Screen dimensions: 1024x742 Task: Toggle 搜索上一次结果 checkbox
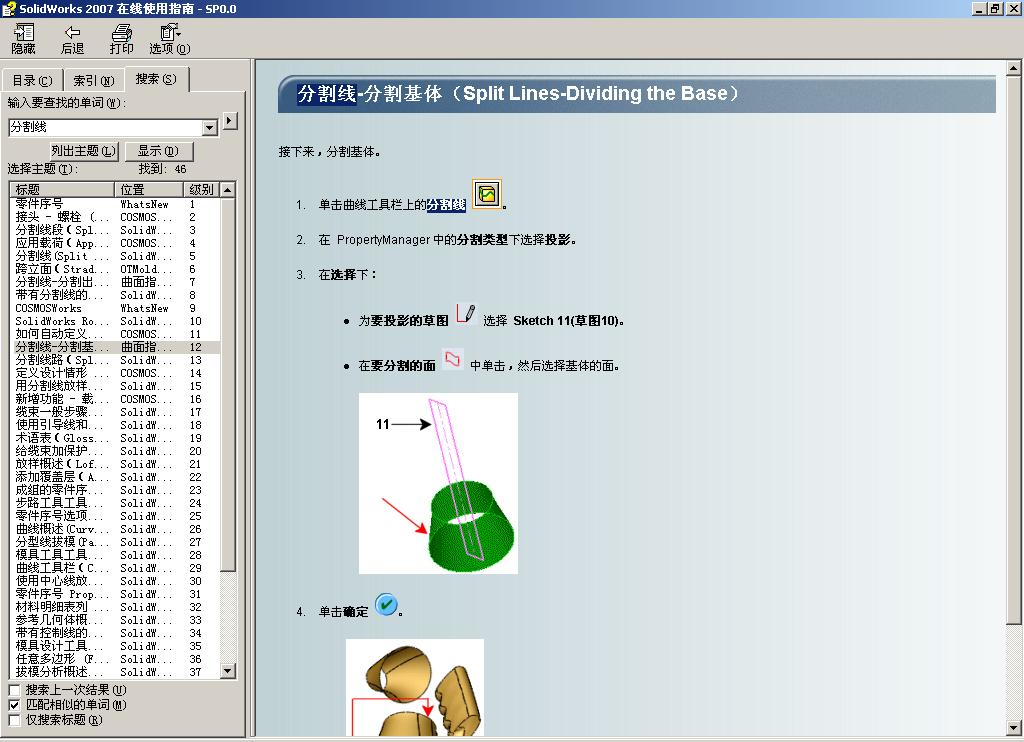click(14, 690)
